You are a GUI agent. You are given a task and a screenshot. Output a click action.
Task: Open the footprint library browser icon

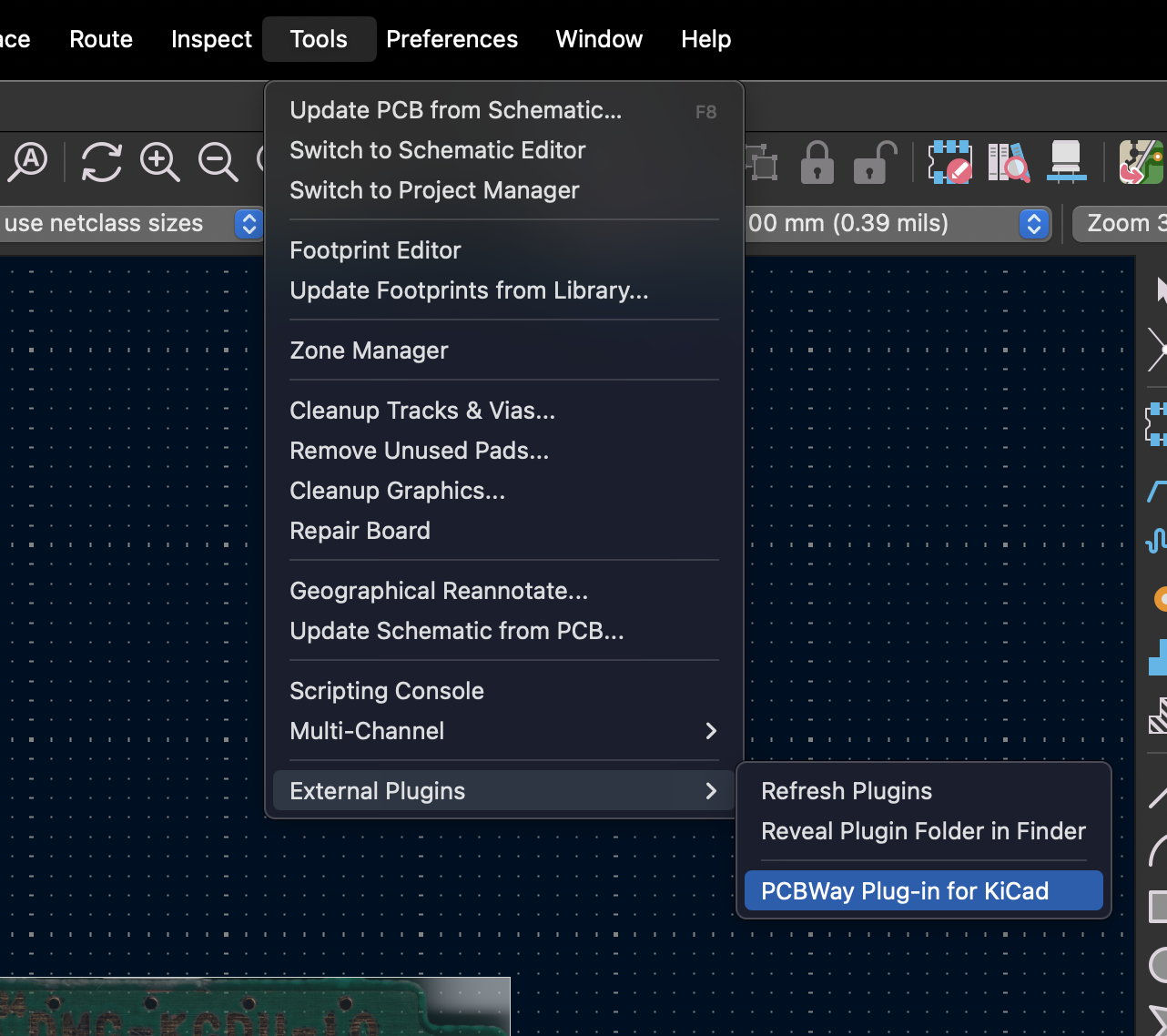point(1008,162)
